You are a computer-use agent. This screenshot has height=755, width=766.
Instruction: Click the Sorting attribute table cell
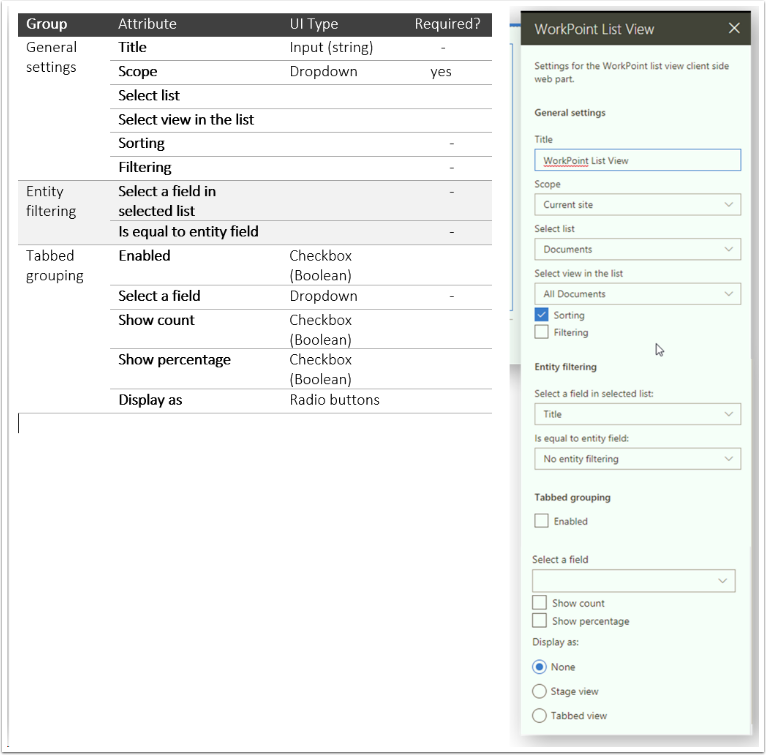[x=141, y=144]
